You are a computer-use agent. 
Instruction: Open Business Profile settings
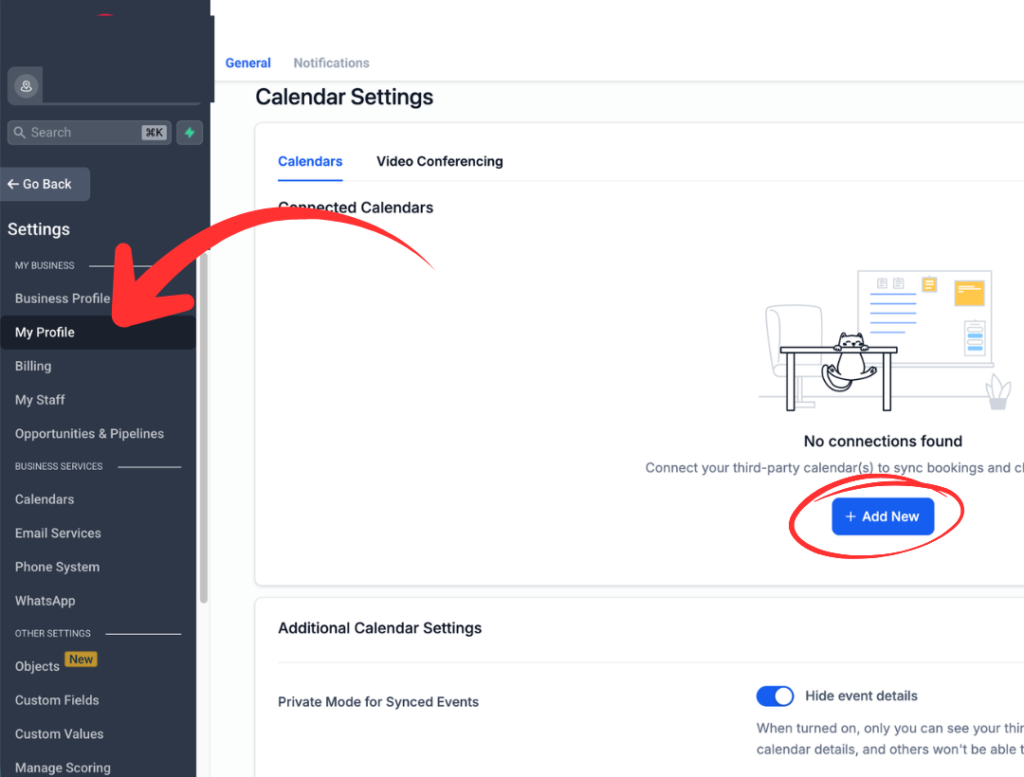click(x=62, y=298)
